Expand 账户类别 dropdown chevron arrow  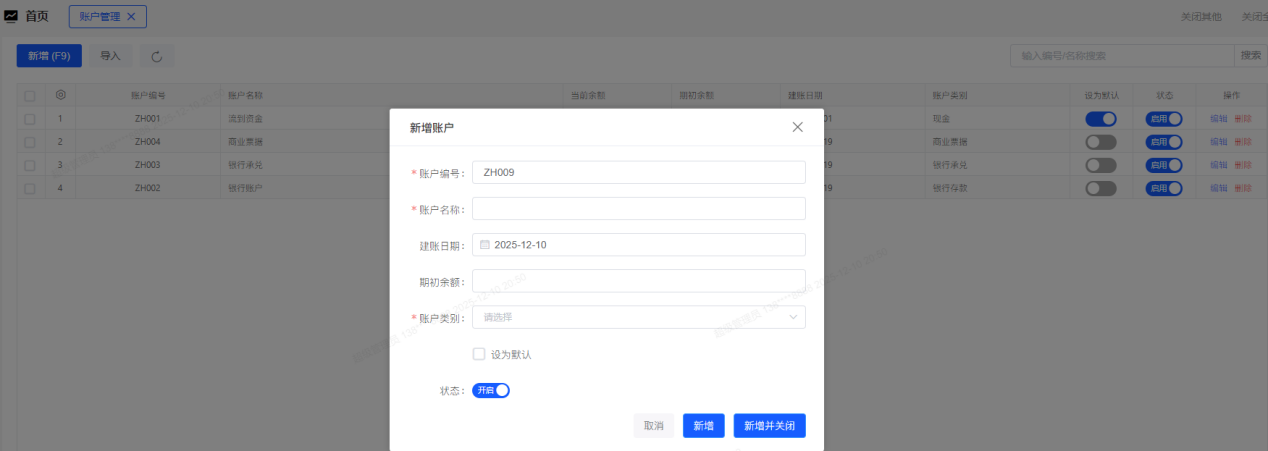793,317
